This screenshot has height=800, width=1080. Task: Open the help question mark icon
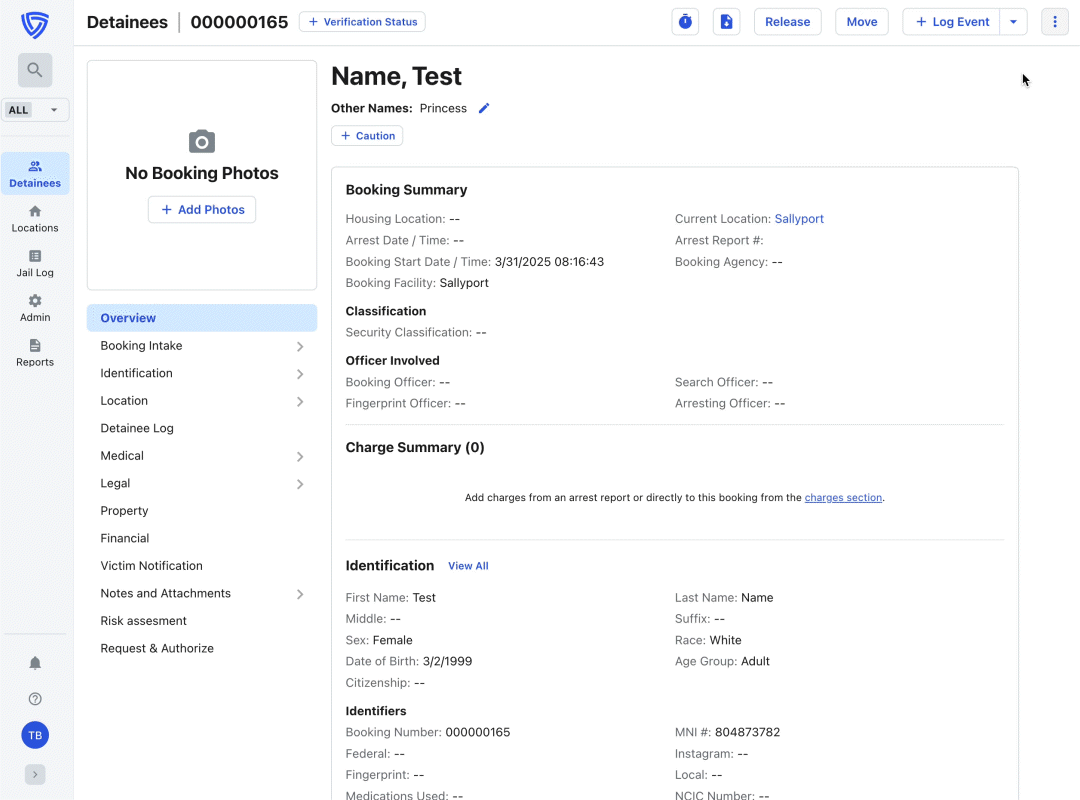click(x=35, y=699)
